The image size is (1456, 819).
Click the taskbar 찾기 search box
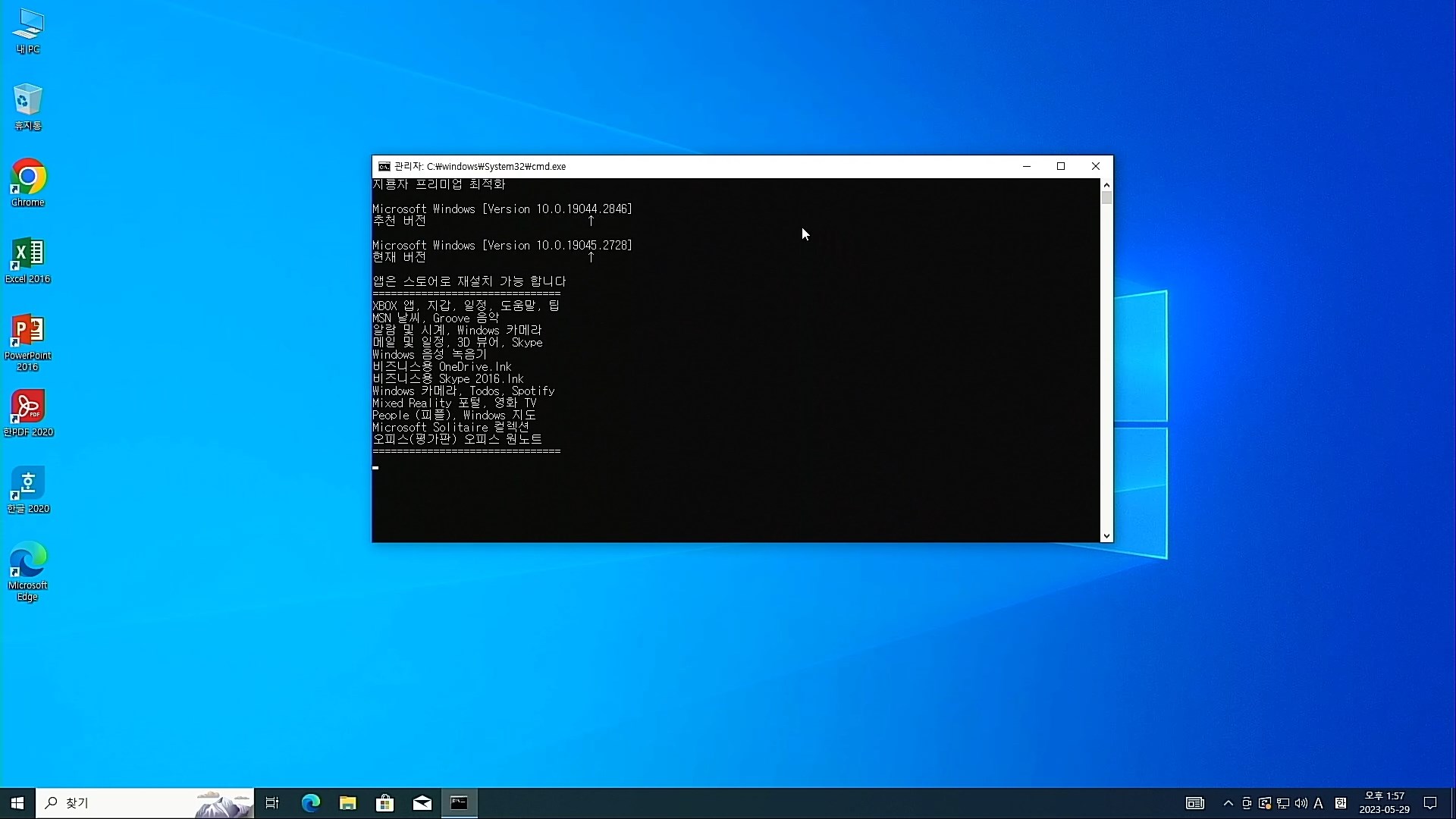tap(145, 803)
